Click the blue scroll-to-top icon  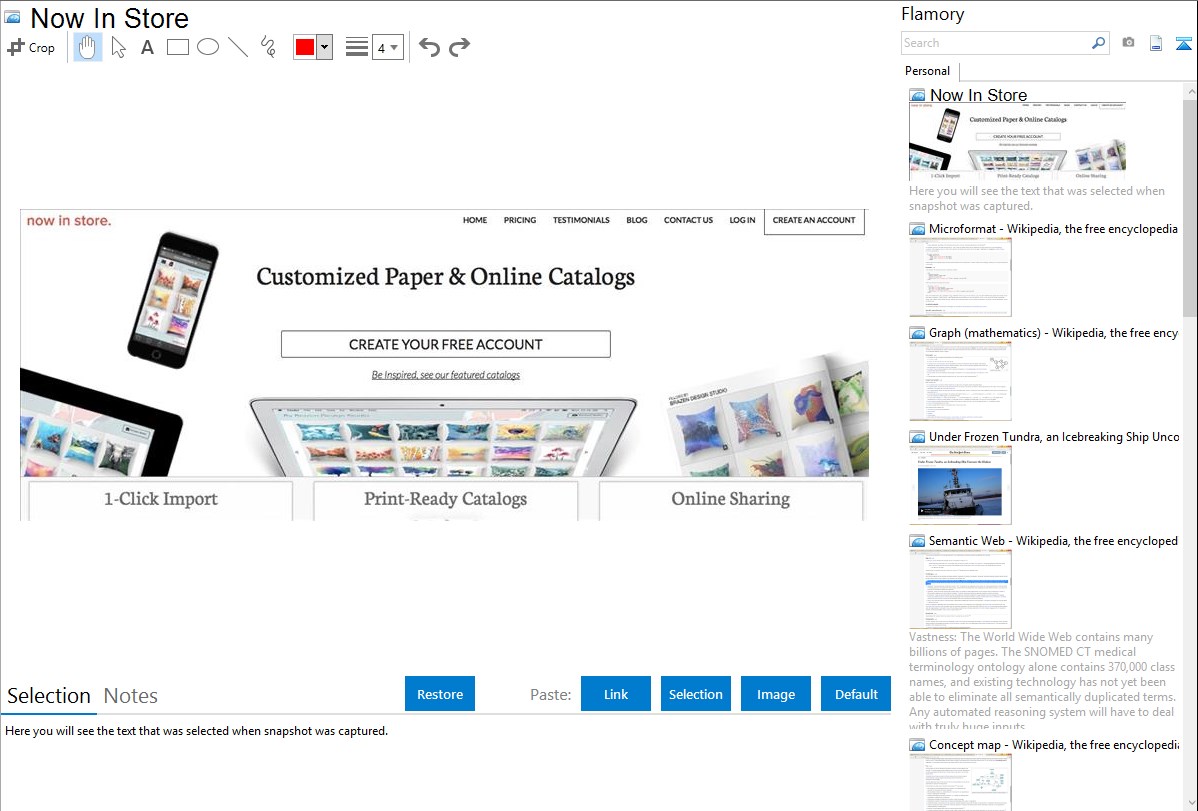click(1183, 43)
